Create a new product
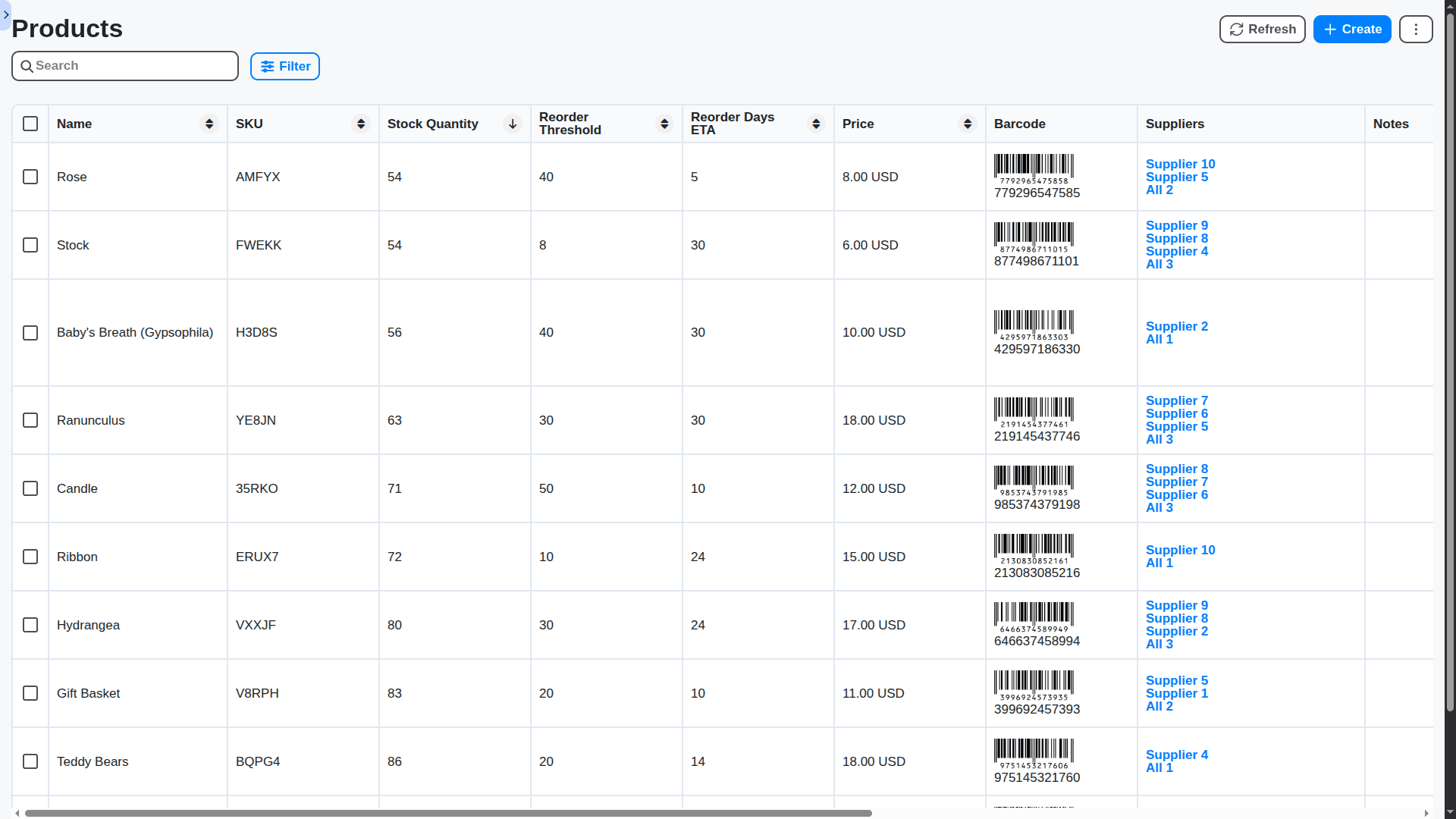The width and height of the screenshot is (1456, 819). (1351, 29)
